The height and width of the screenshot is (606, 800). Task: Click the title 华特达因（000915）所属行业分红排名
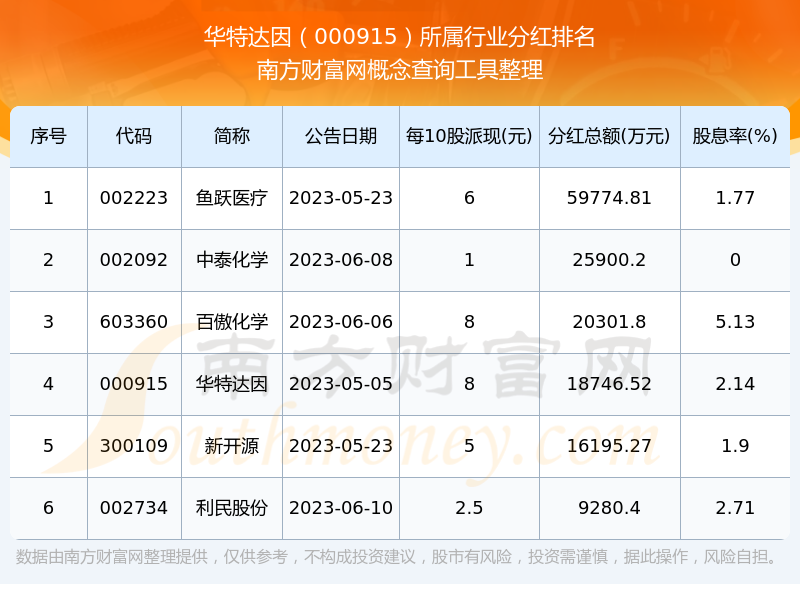coord(399,37)
